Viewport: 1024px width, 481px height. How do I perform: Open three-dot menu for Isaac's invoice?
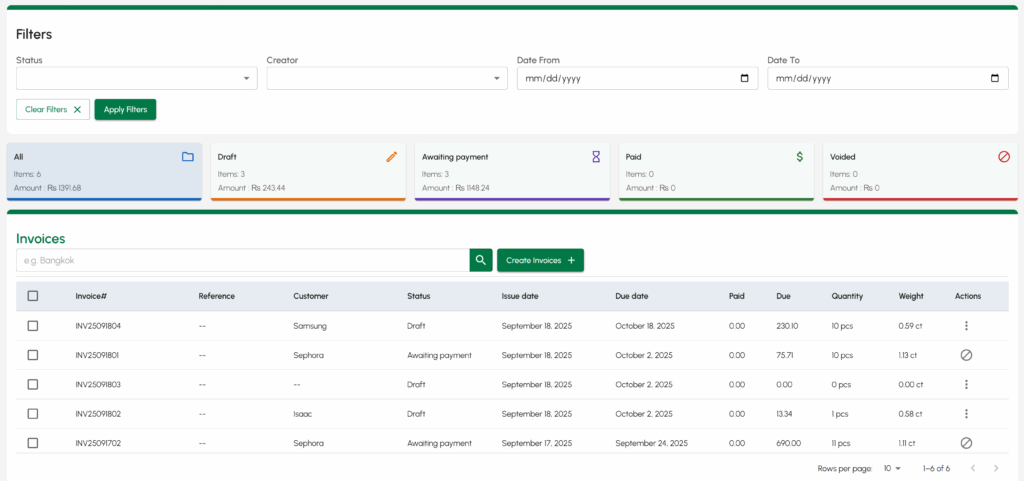point(966,414)
